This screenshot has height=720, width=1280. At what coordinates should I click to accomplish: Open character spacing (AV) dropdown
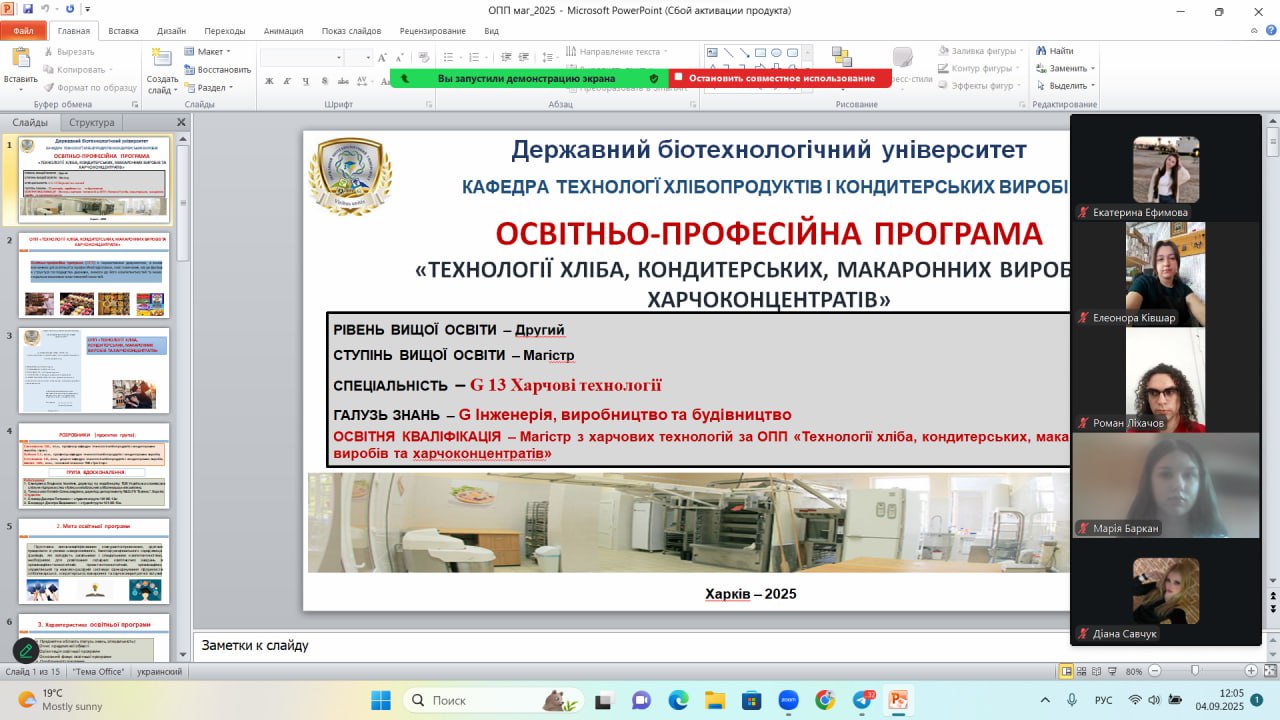pos(365,81)
